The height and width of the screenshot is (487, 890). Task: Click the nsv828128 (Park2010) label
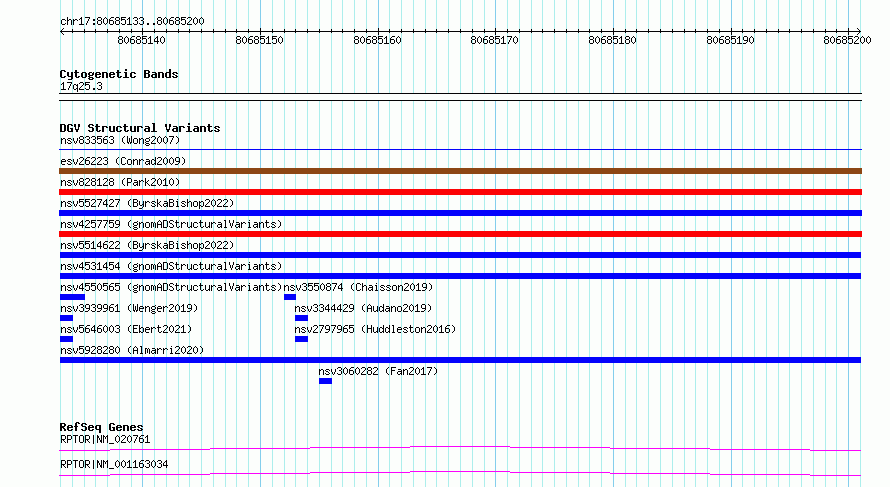[x=120, y=182]
